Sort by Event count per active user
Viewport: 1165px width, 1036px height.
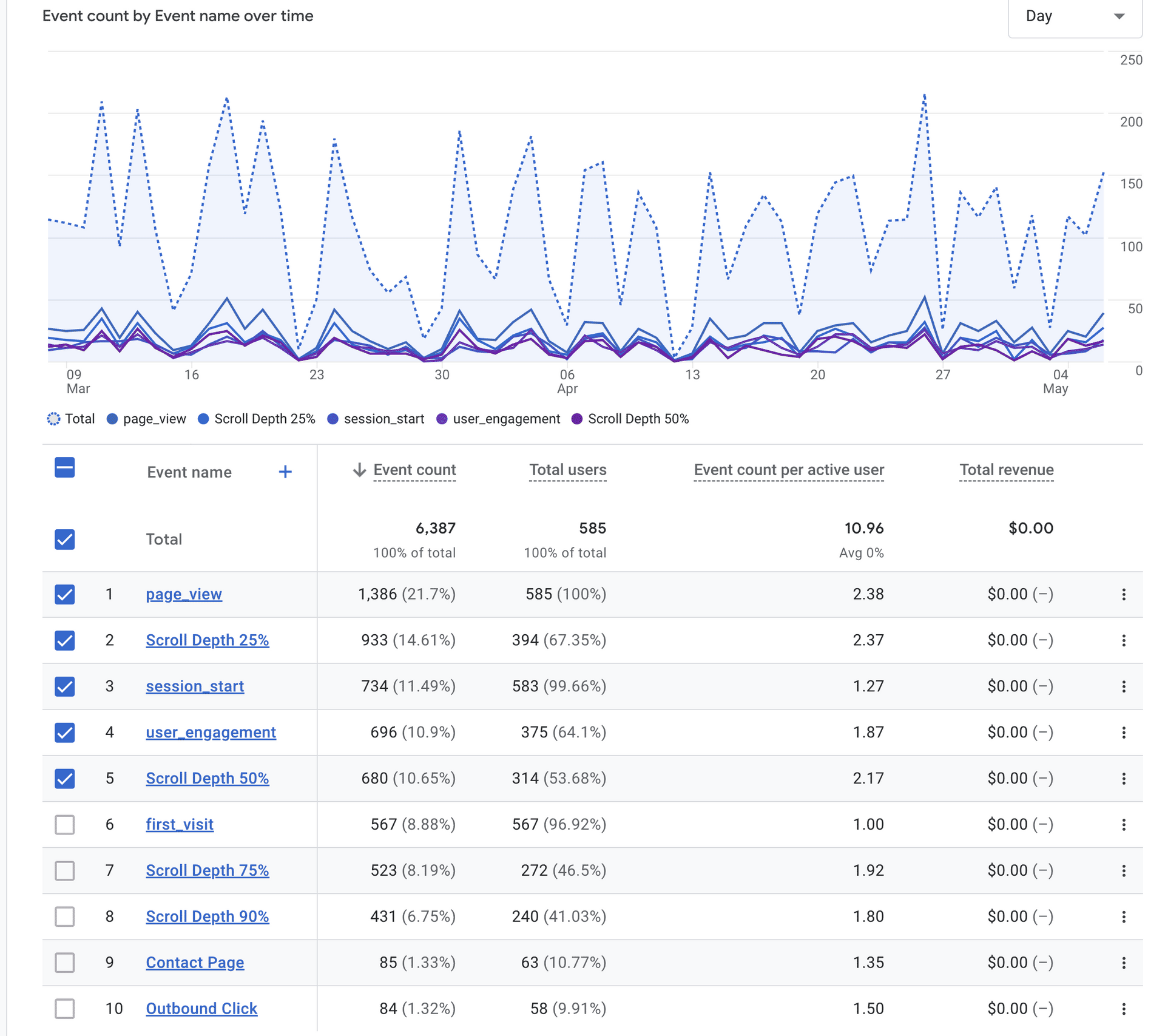[x=788, y=470]
